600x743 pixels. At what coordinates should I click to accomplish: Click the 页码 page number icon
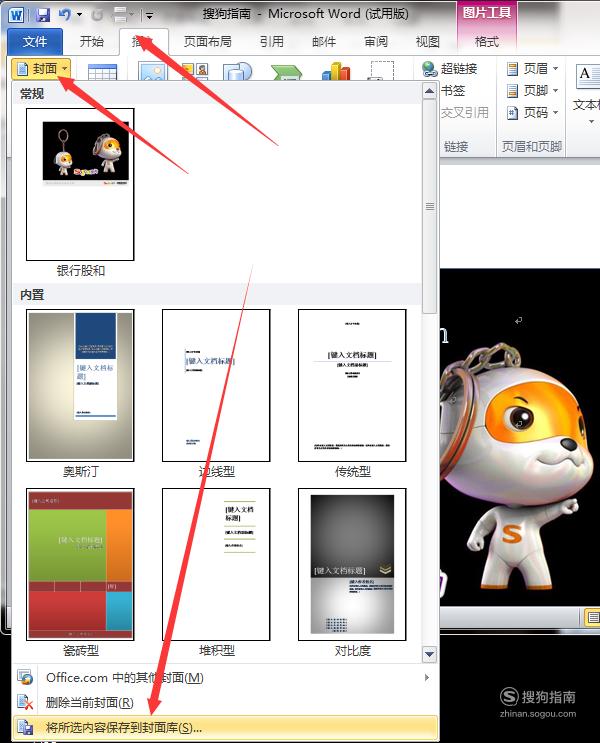[512, 113]
